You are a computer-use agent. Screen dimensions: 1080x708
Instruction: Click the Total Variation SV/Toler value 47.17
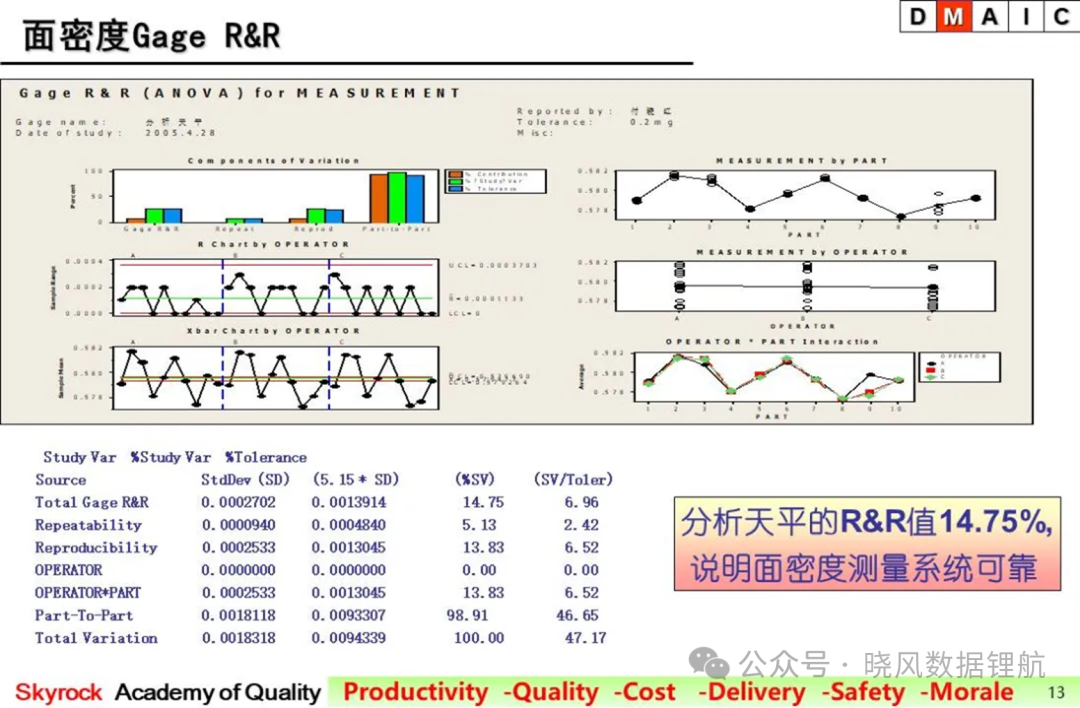[585, 638]
